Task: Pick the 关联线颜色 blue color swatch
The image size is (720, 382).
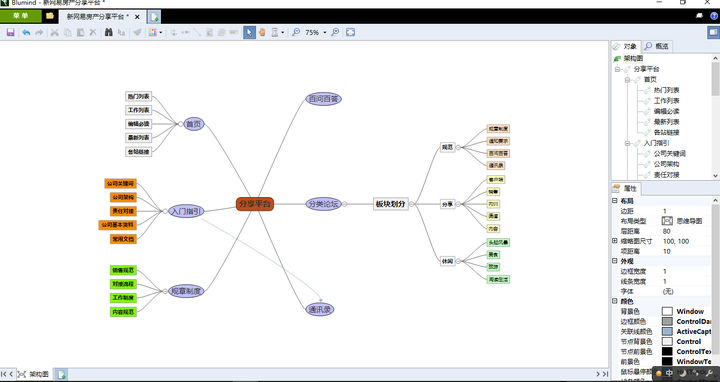Action: click(667, 331)
